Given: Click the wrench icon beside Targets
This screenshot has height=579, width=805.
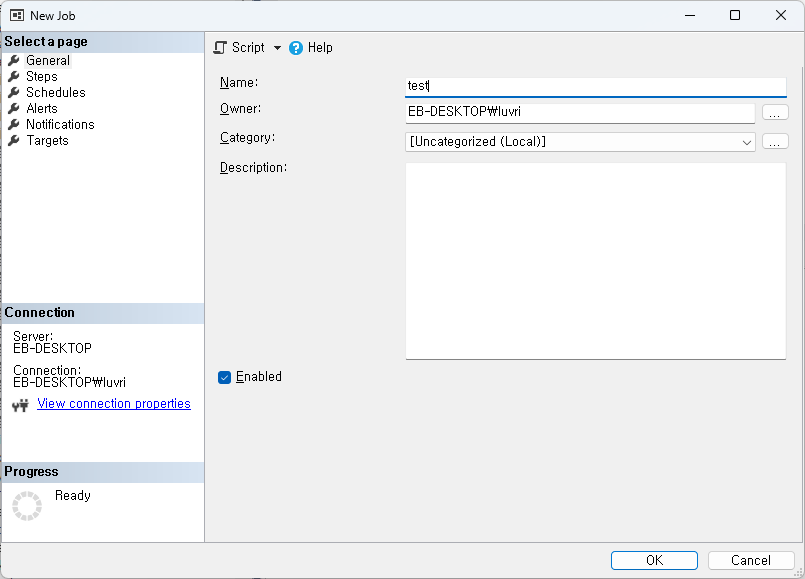Looking at the screenshot, I should pos(14,140).
